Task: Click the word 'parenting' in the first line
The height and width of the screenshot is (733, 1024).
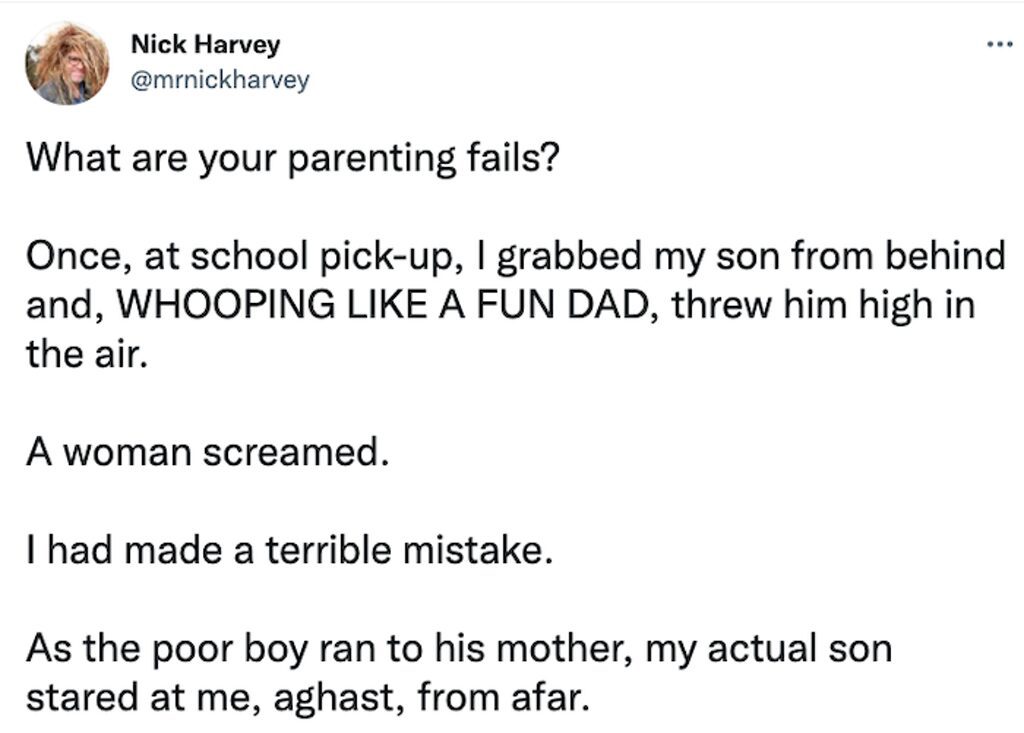Action: [x=372, y=159]
